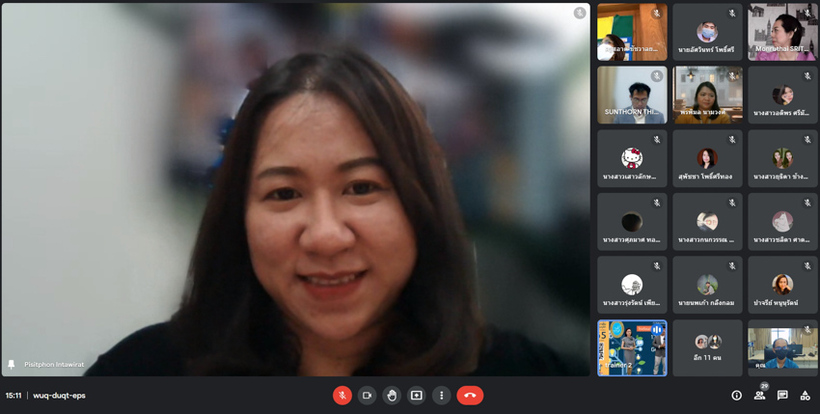Click the Hello Kitty profile avatar

(x=632, y=158)
